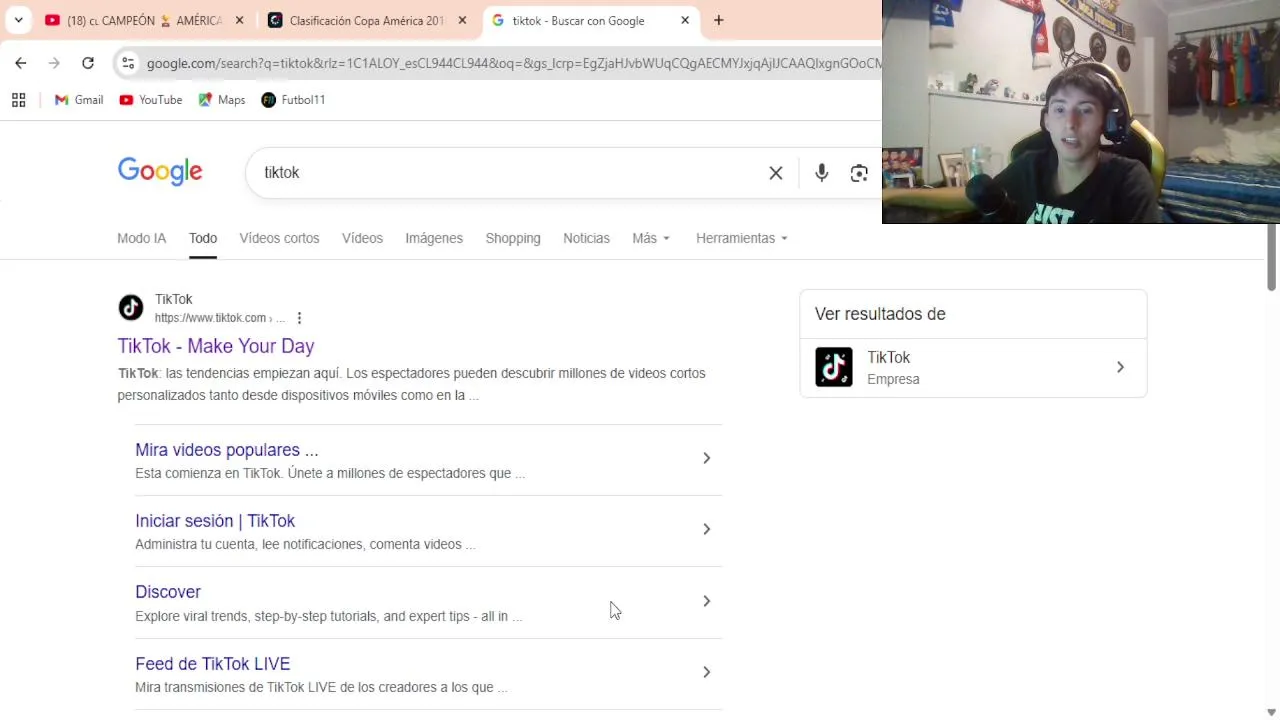Search by image with Google Lens
Screen dimensions: 1280x720
[x=859, y=173]
